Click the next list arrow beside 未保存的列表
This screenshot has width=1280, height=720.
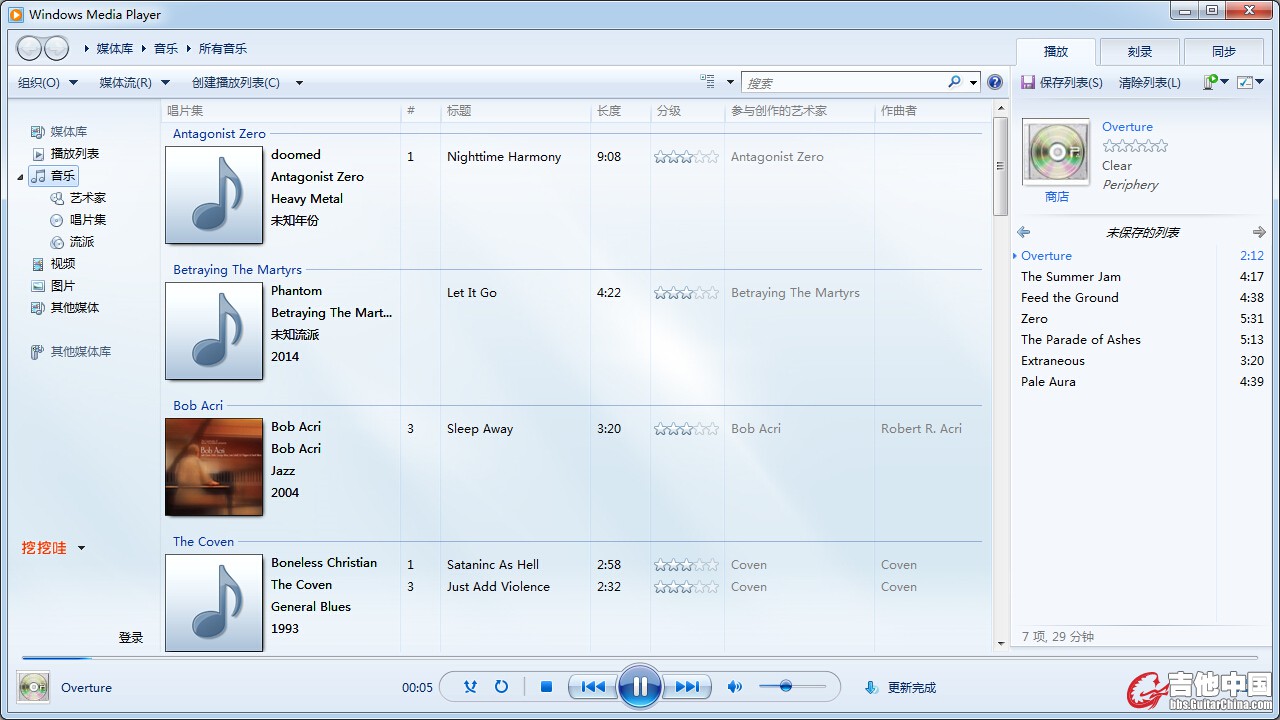(1259, 232)
